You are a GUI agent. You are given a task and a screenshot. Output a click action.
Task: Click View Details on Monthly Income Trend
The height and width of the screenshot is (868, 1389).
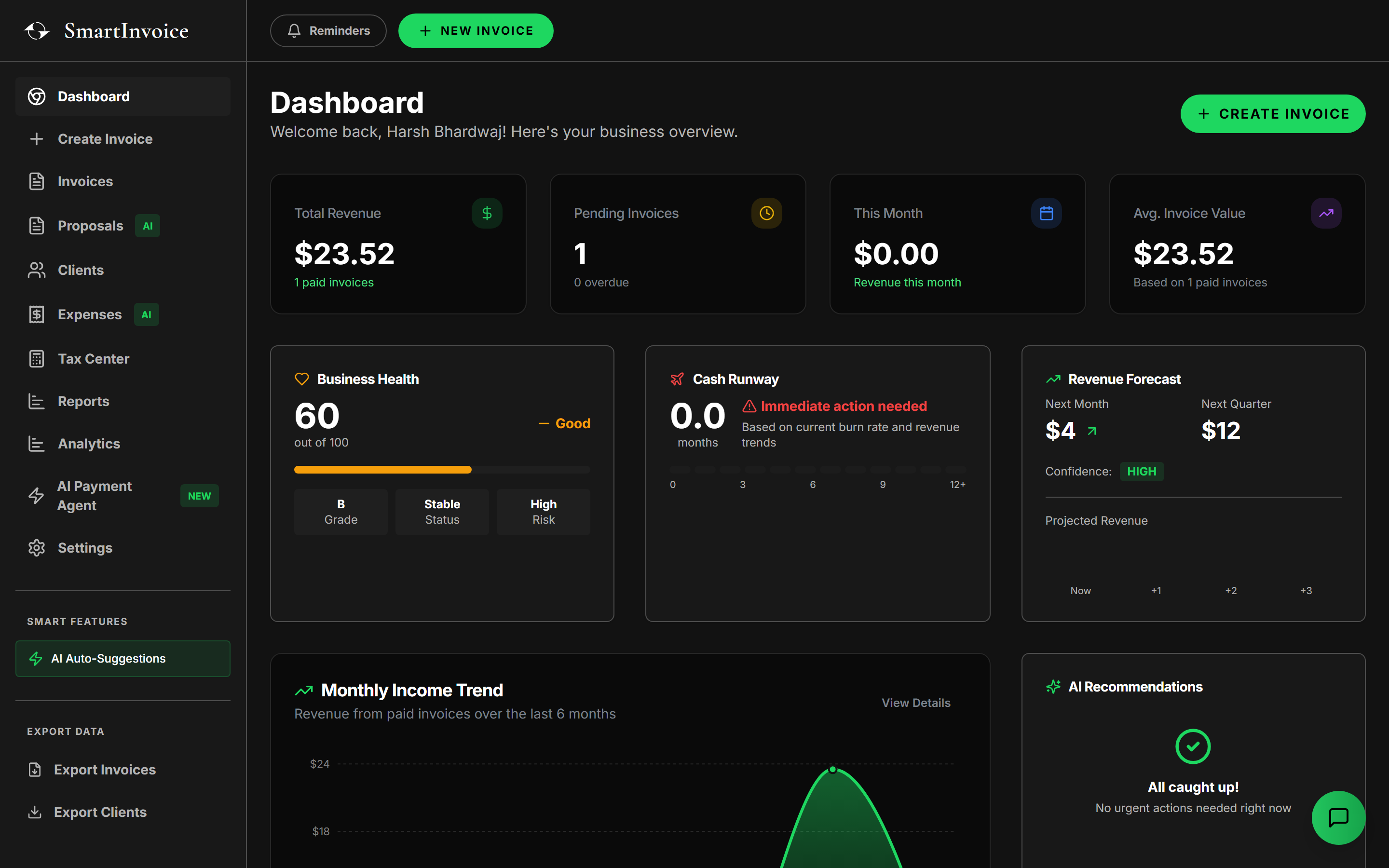coord(916,703)
